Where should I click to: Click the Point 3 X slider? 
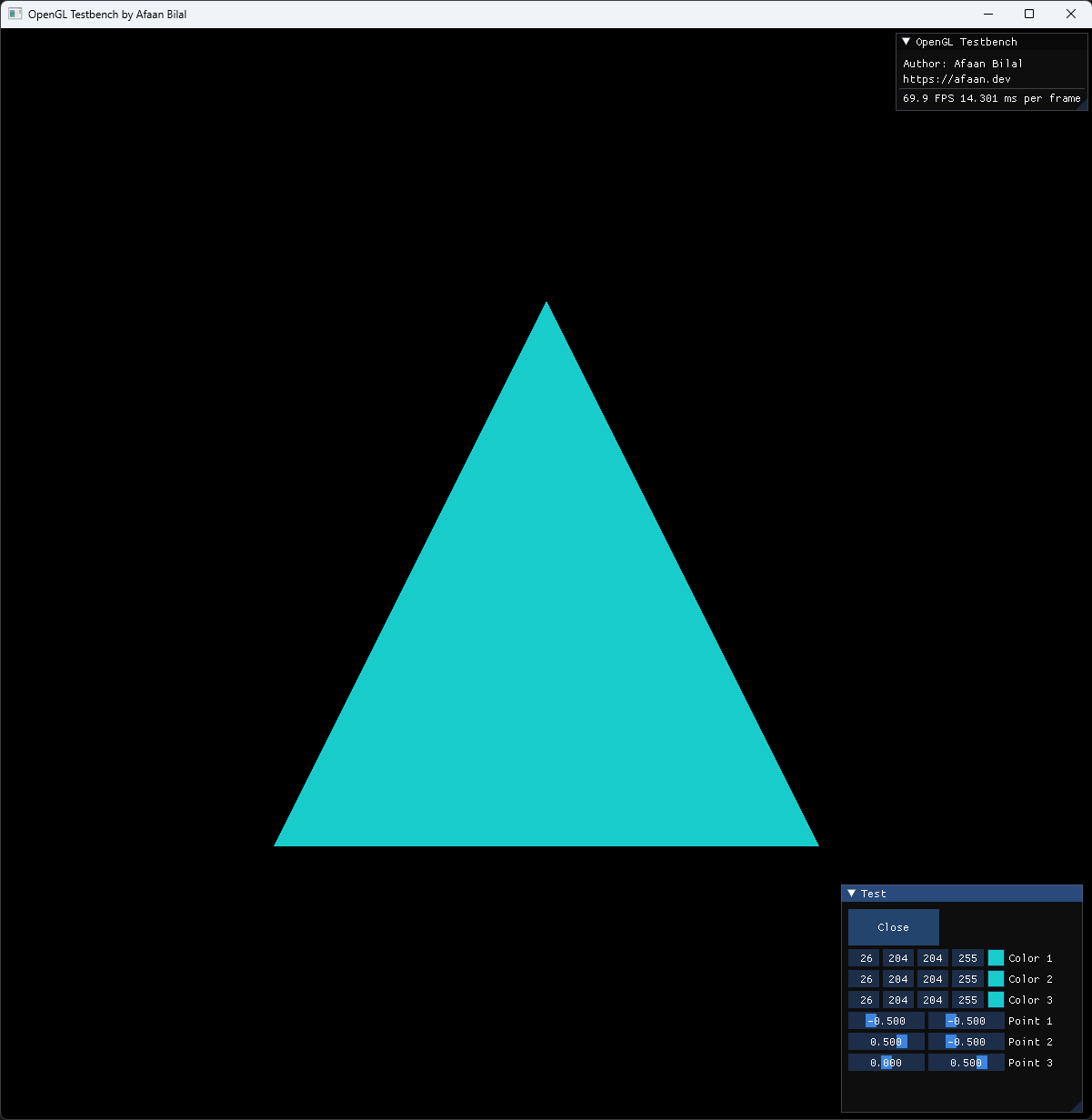(887, 1063)
